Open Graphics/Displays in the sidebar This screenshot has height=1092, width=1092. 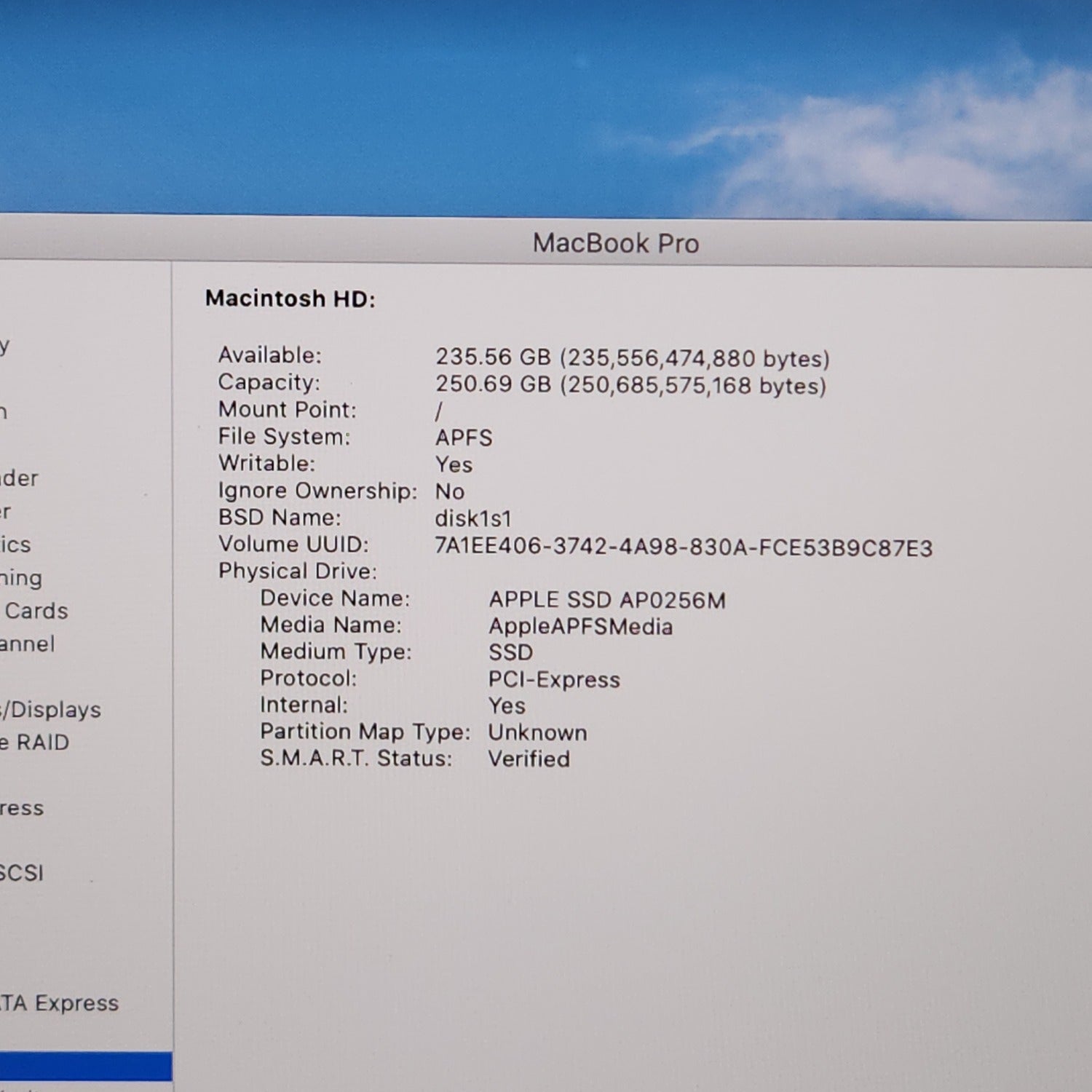tap(51, 710)
